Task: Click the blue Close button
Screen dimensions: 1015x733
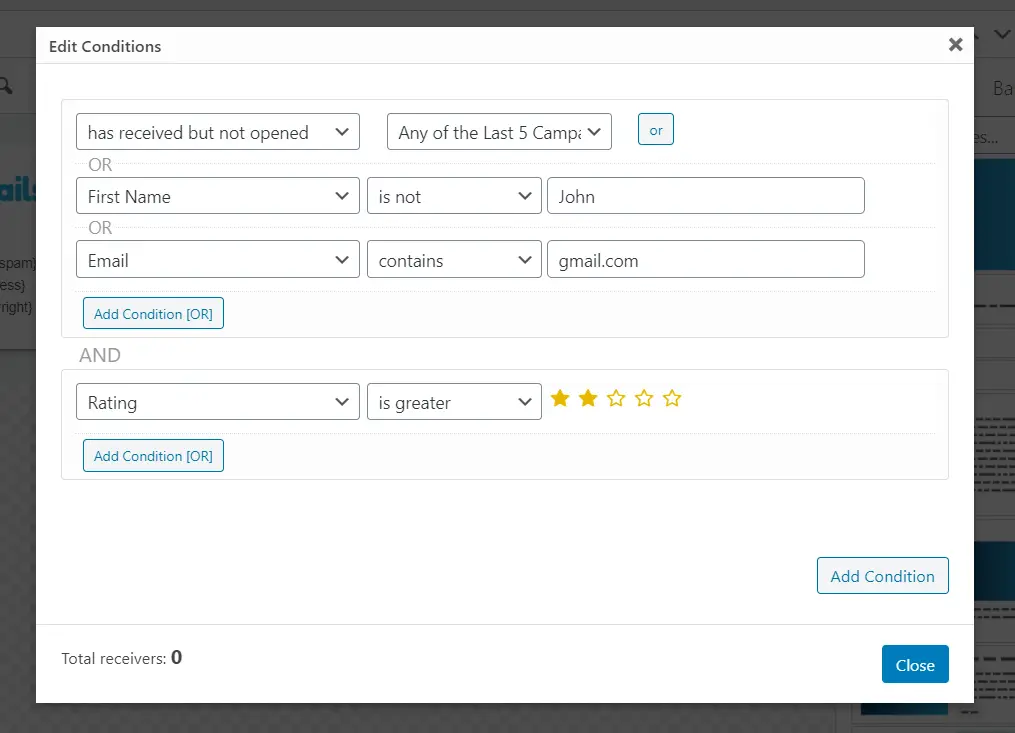Action: (915, 664)
